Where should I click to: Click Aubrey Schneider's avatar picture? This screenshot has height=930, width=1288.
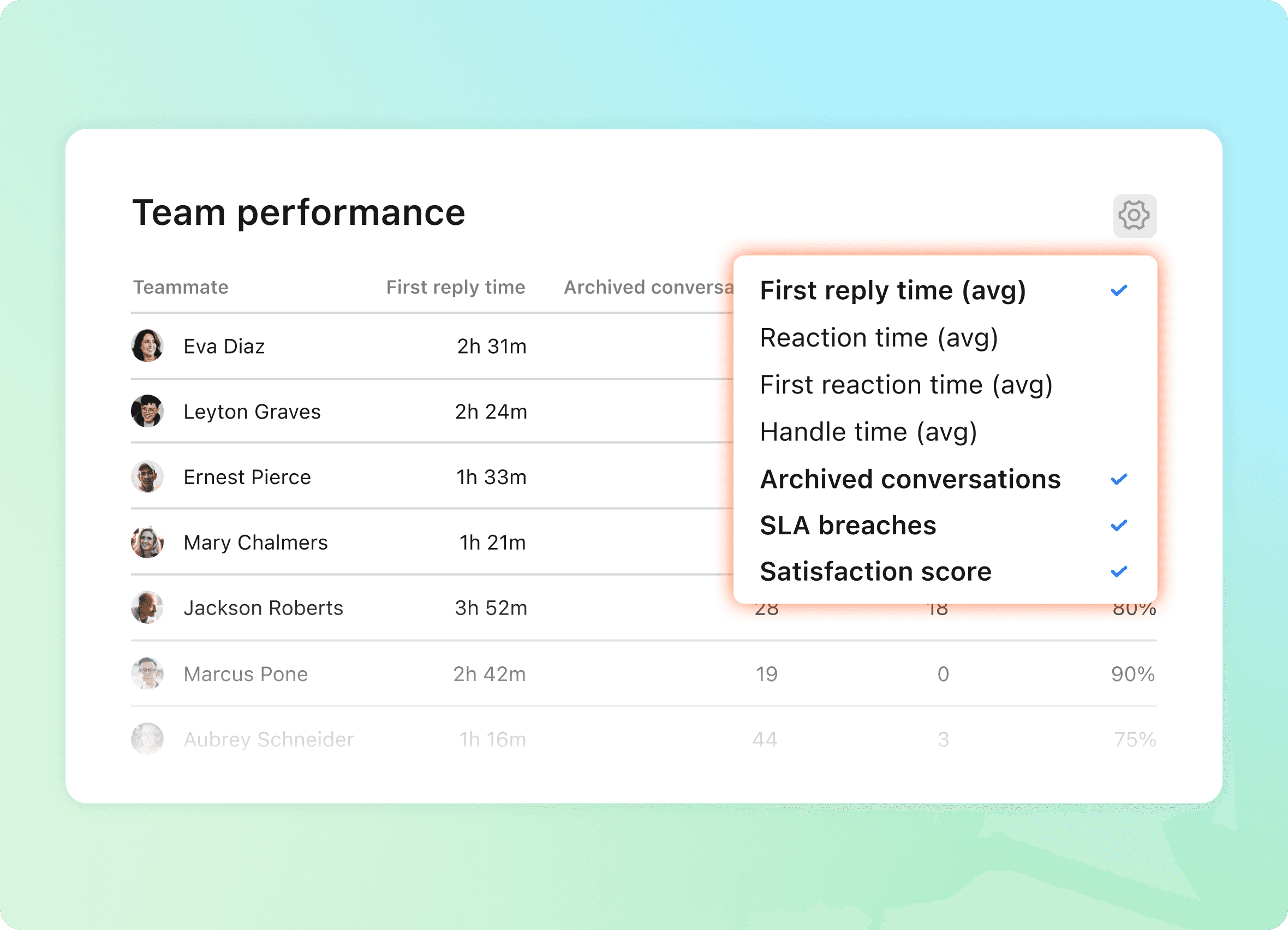(x=147, y=738)
